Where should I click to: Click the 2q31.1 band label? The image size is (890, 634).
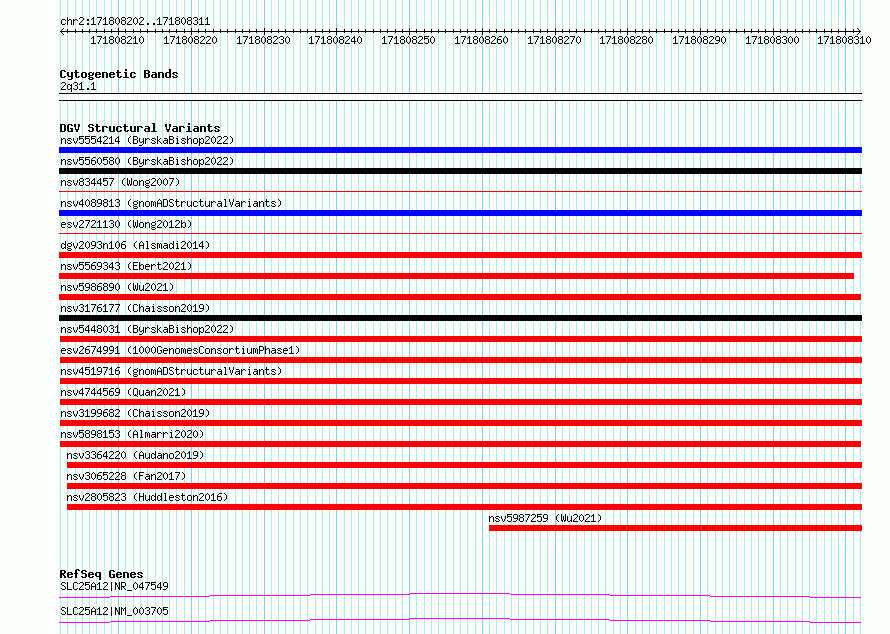[78, 86]
